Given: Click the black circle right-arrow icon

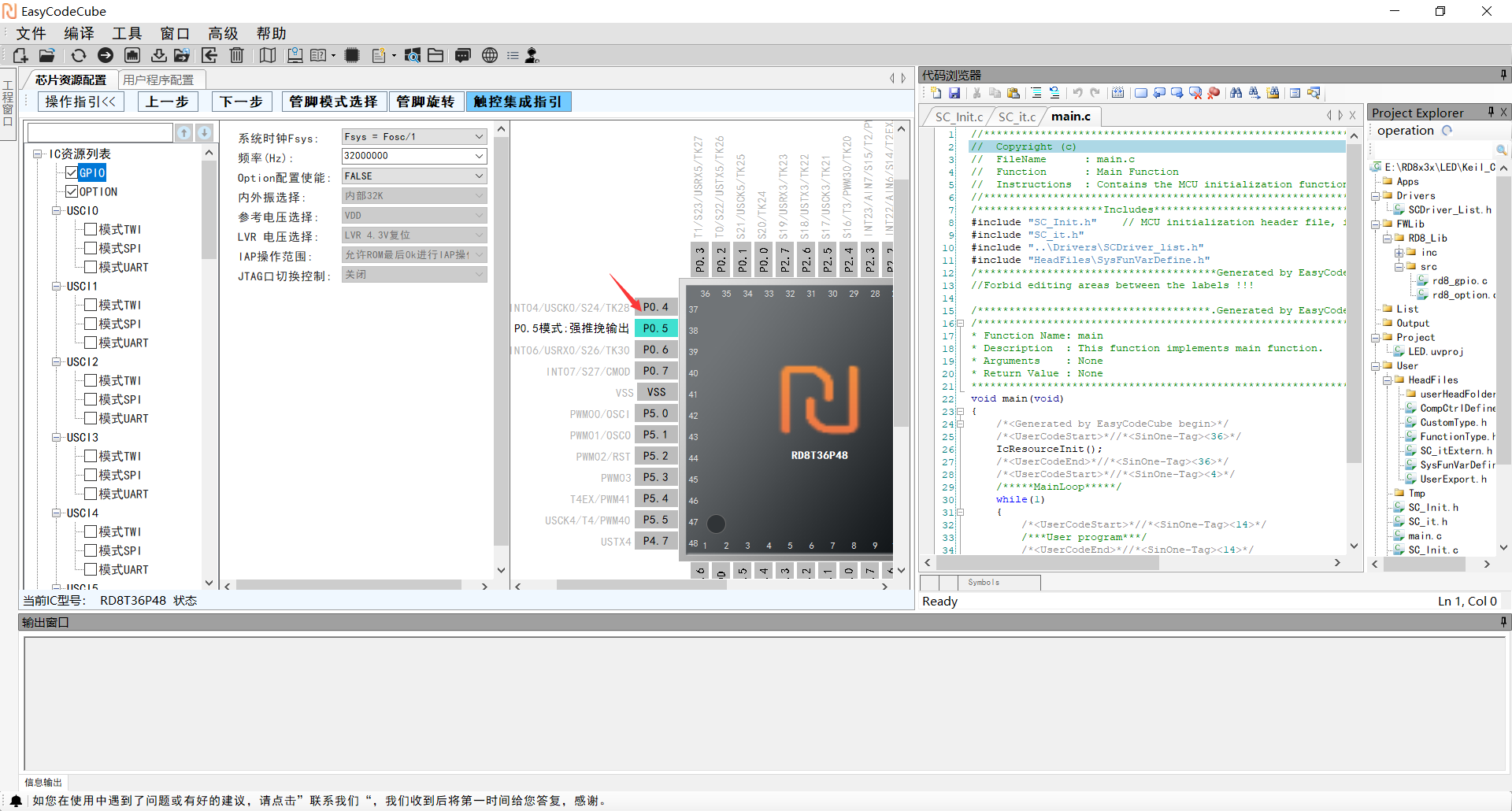Looking at the screenshot, I should tap(106, 55).
